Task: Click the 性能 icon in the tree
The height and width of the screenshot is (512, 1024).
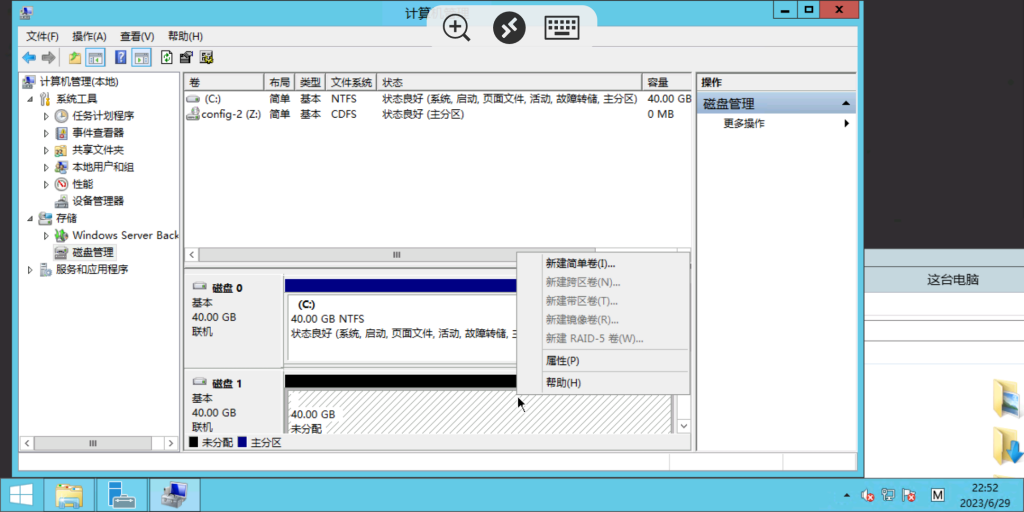Action: tap(61, 184)
